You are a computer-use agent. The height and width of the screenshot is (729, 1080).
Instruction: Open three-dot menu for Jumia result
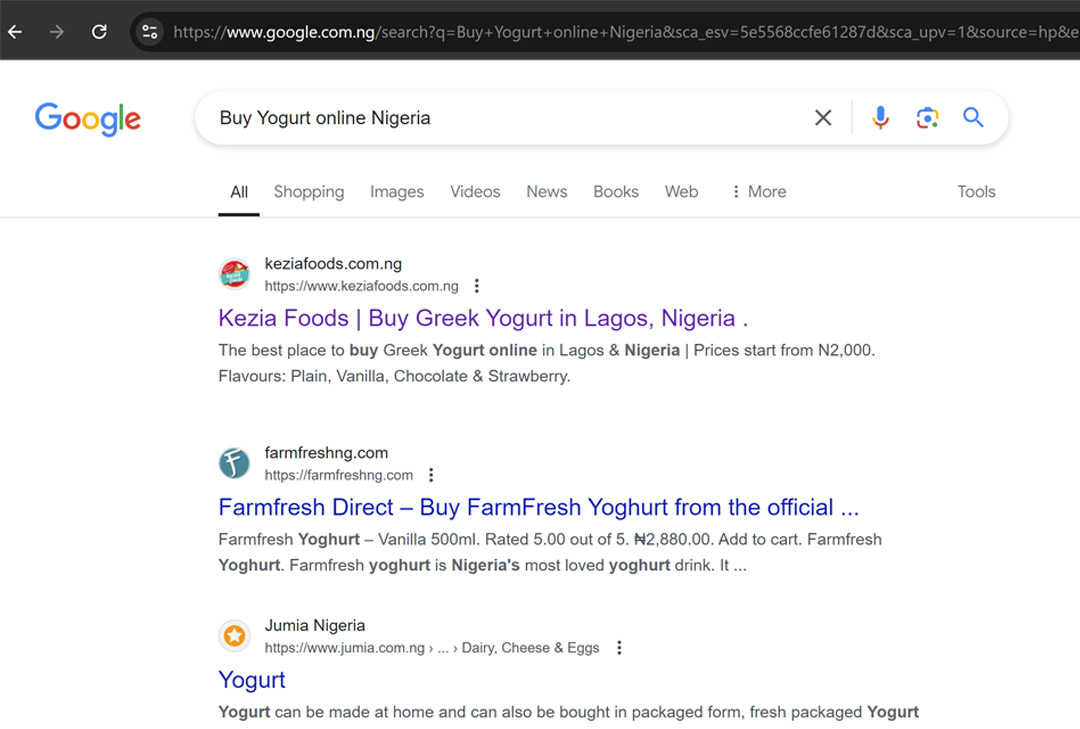(x=619, y=648)
